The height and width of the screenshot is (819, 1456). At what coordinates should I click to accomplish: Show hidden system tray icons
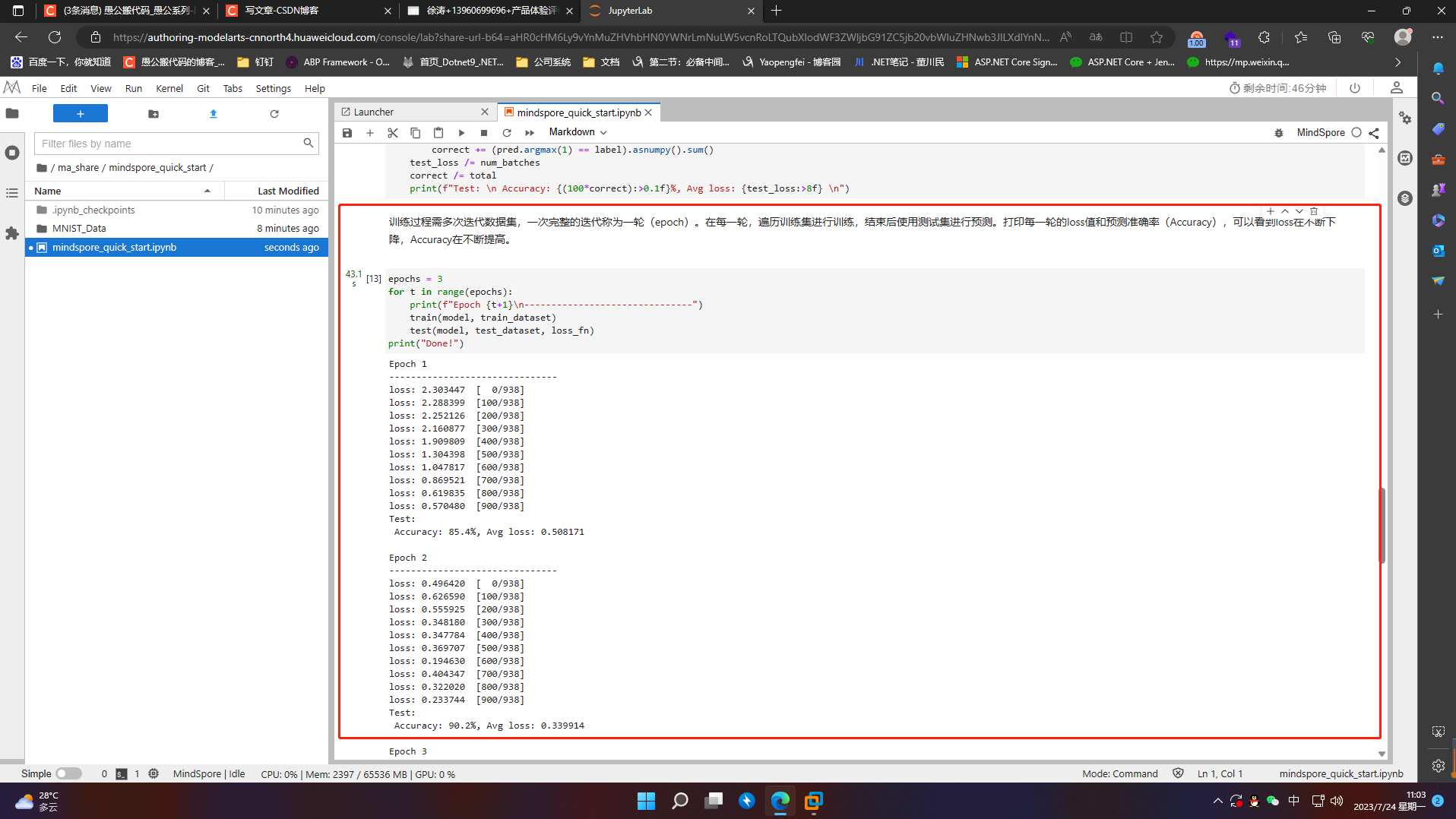1217,801
